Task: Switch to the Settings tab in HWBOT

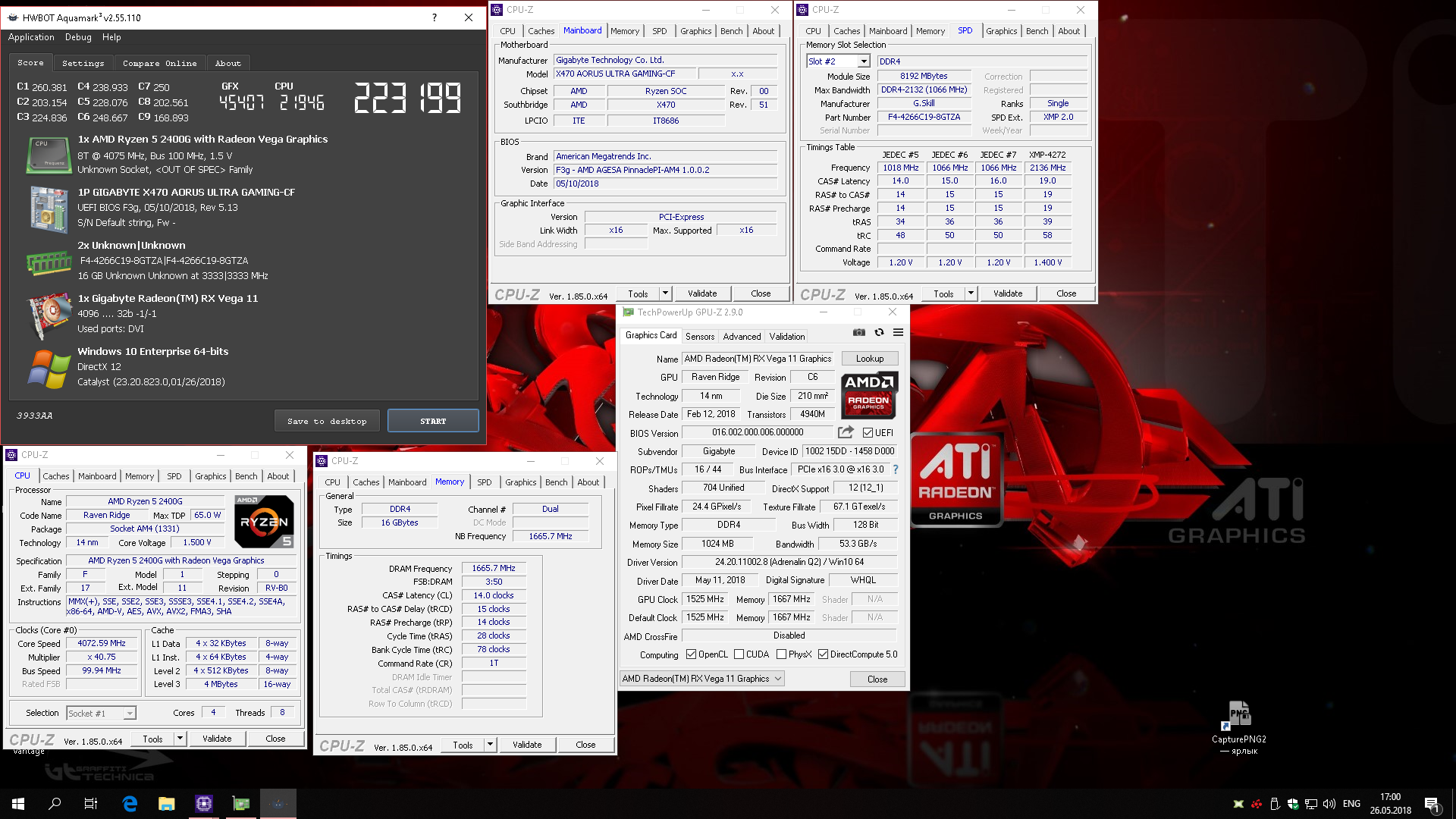Action: [83, 63]
